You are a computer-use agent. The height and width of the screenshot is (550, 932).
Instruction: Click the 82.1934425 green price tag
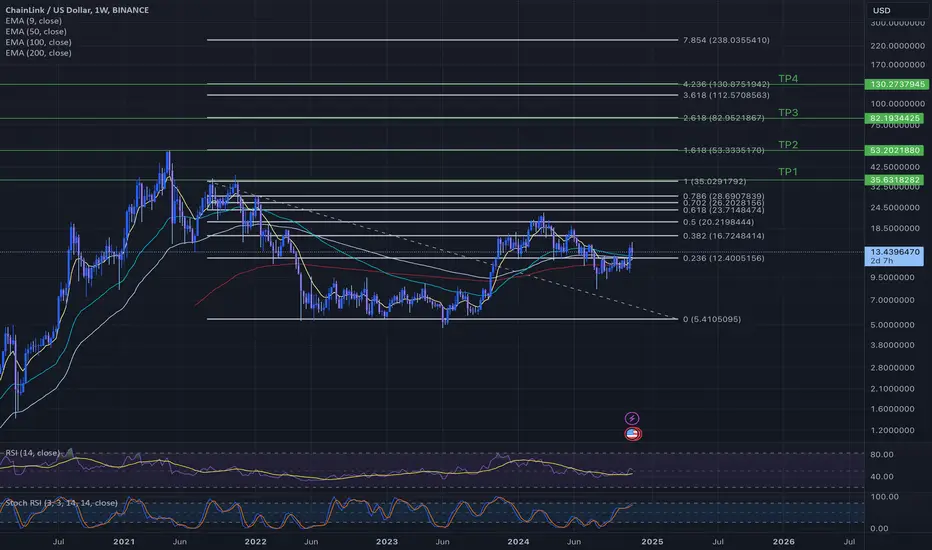pos(895,118)
